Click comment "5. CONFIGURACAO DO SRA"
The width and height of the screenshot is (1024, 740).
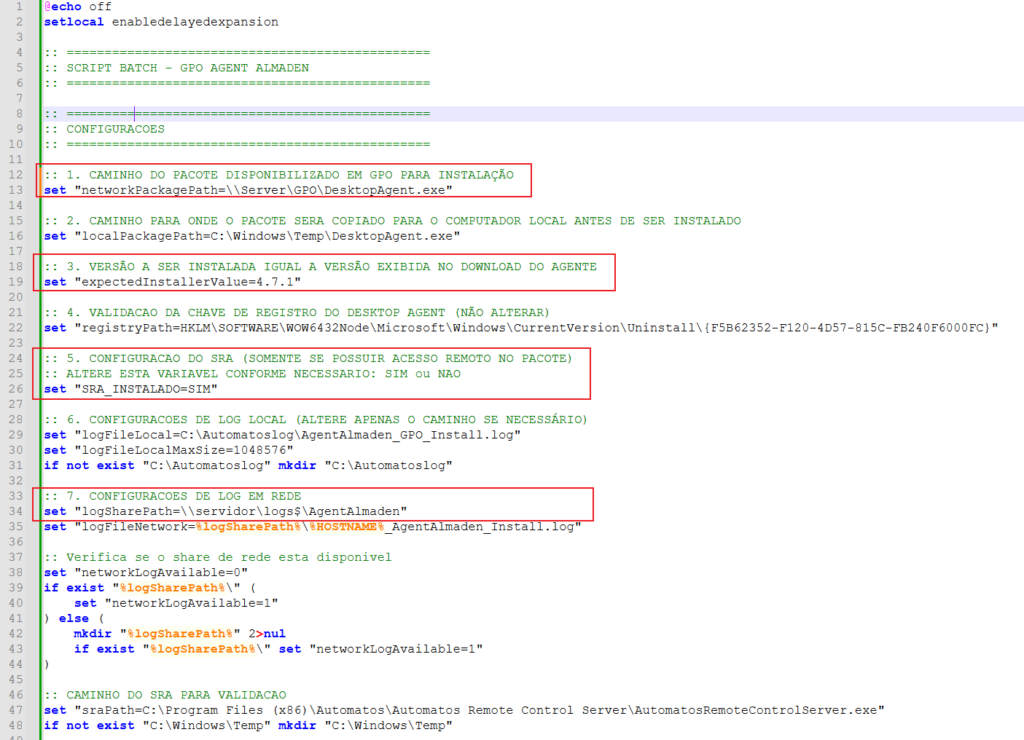point(308,359)
